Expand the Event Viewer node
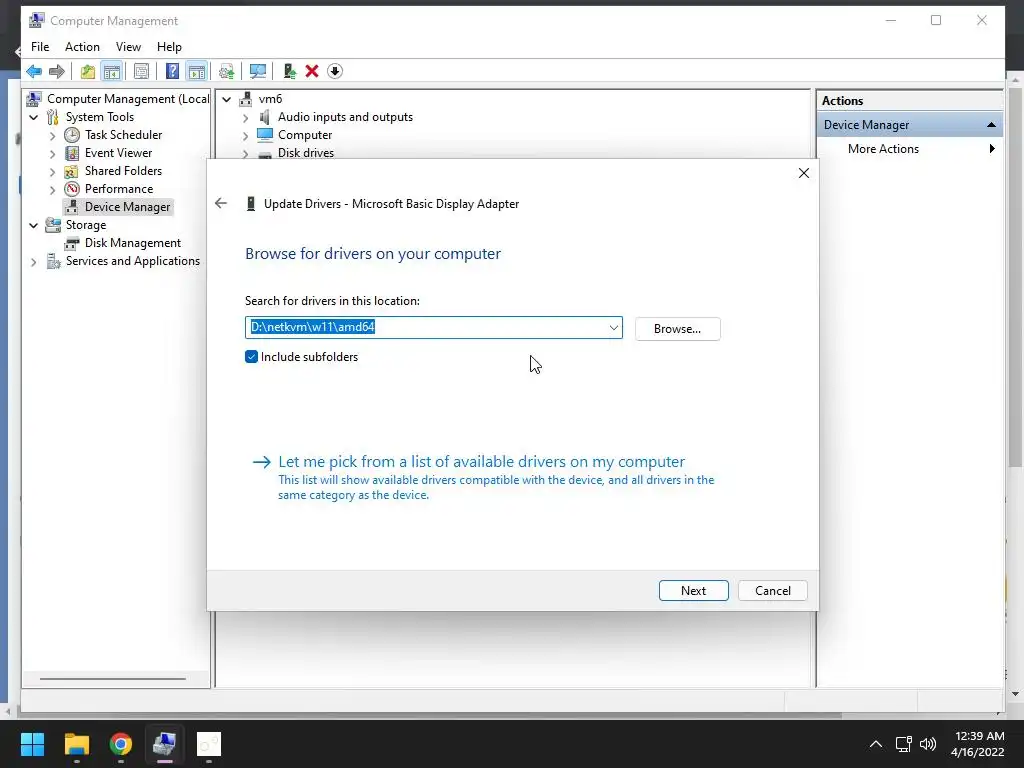The width and height of the screenshot is (1024, 768). tap(52, 153)
